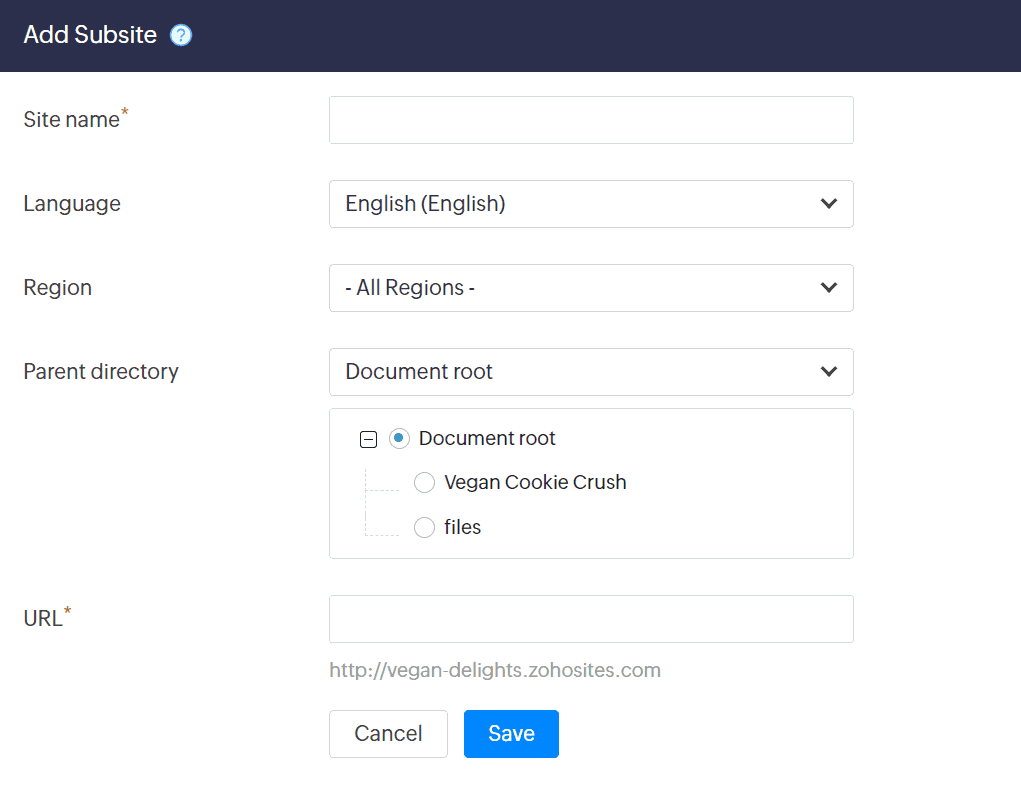Viewport: 1021px width, 793px height.
Task: Click the chevron arrow in Parent directory field
Action: pyautogui.click(x=828, y=372)
